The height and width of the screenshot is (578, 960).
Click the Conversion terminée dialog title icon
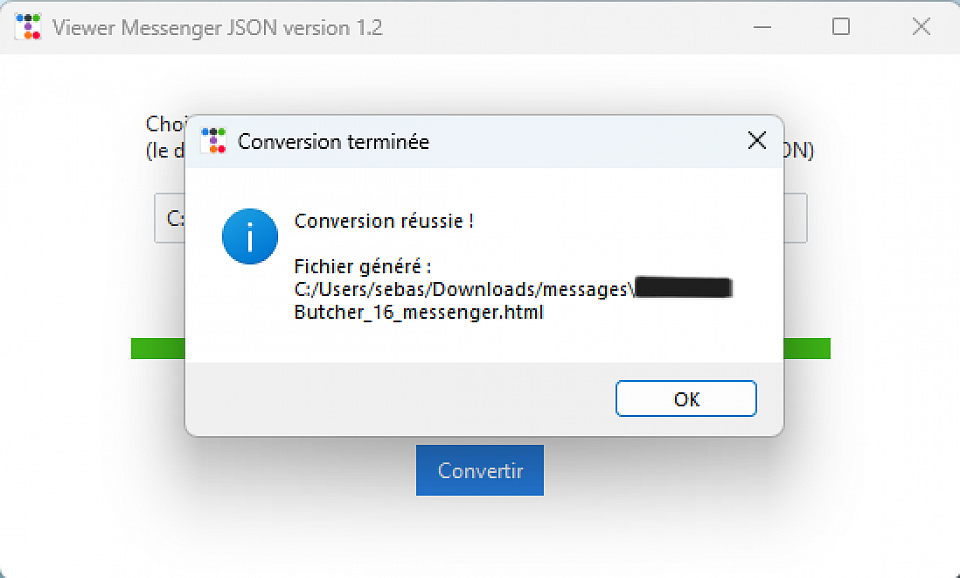click(213, 141)
